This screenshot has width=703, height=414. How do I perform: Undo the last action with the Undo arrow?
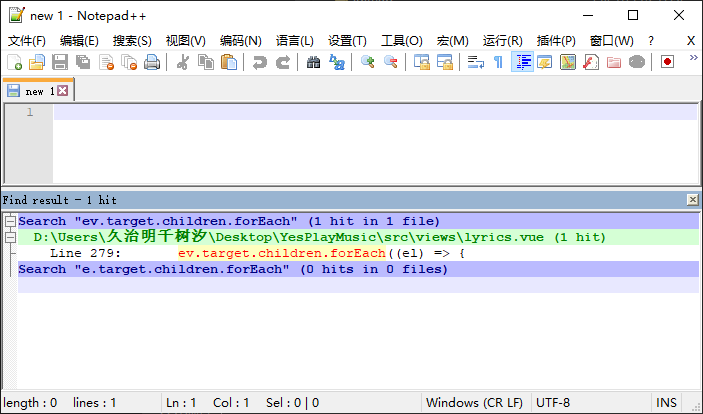pyautogui.click(x=260, y=62)
